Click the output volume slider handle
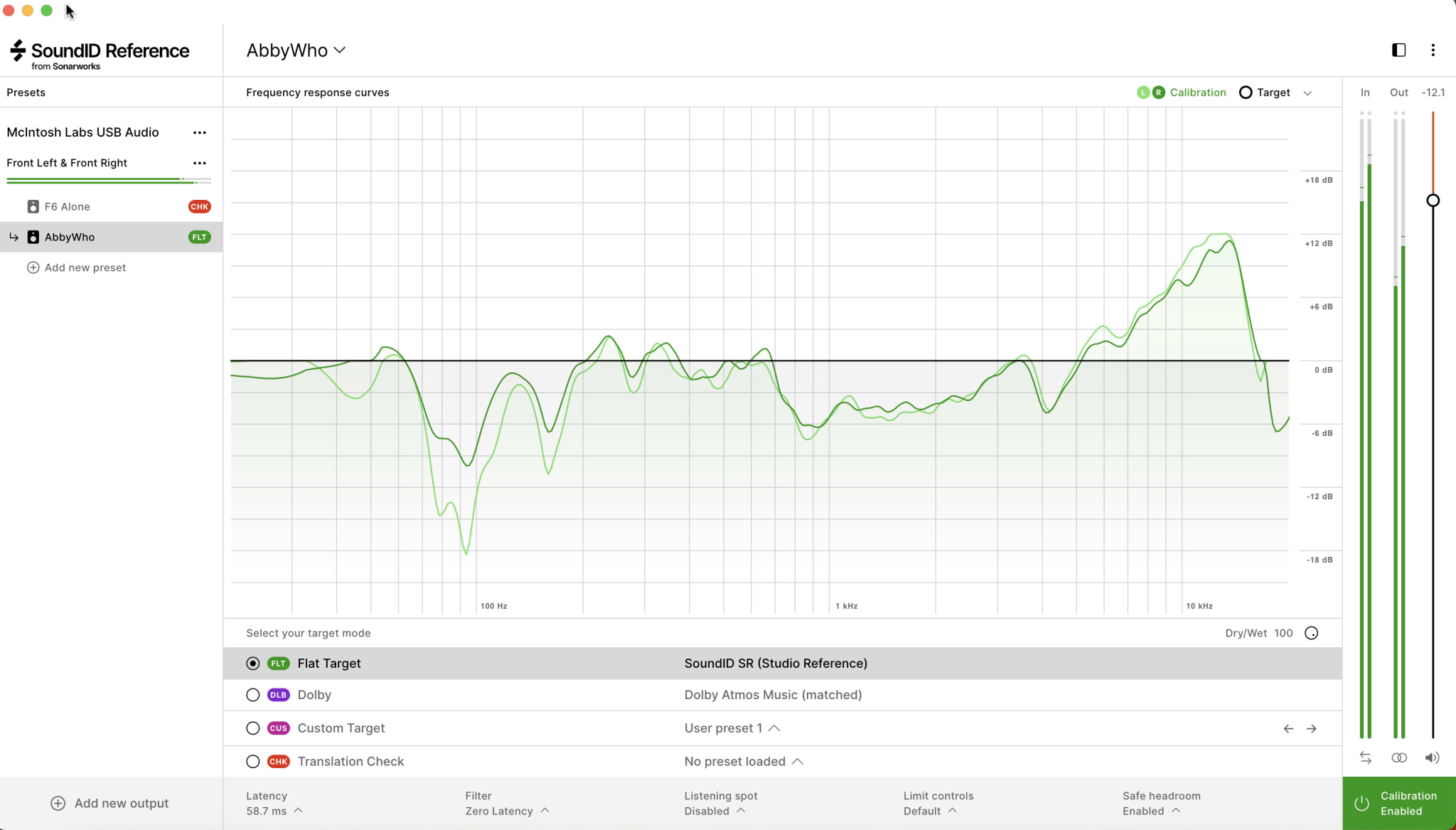This screenshot has width=1456, height=830. [1433, 201]
